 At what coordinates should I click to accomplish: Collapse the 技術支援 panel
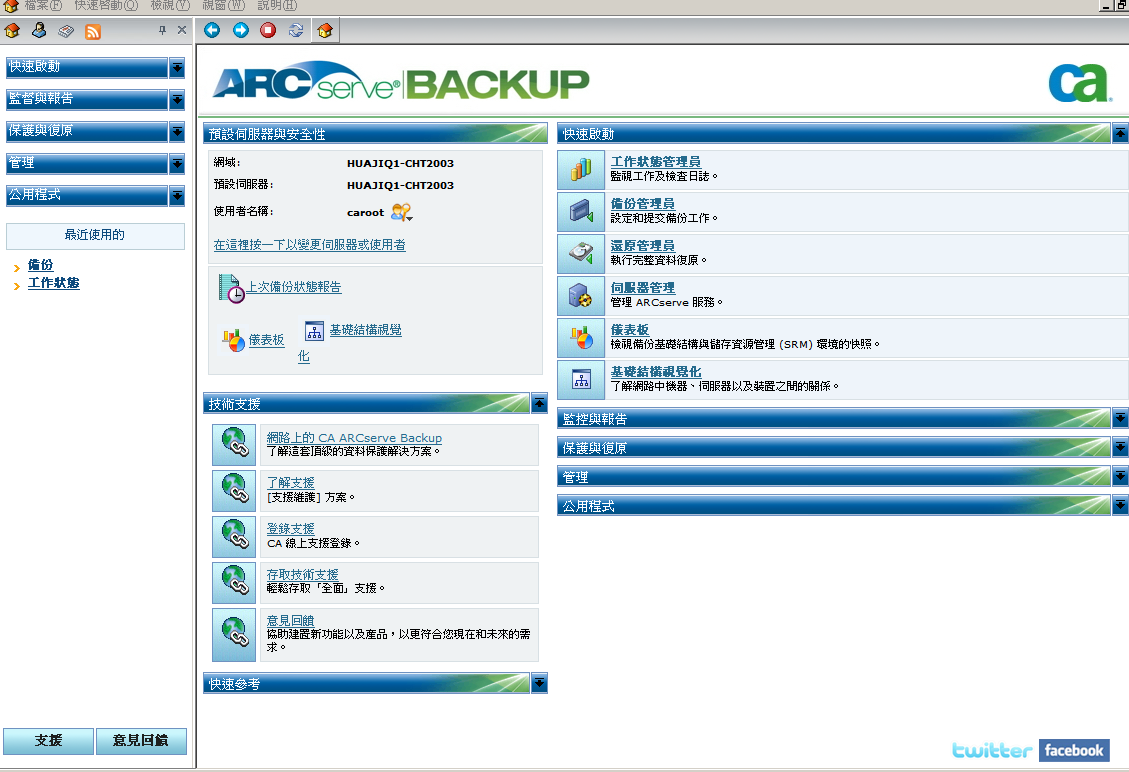click(539, 404)
